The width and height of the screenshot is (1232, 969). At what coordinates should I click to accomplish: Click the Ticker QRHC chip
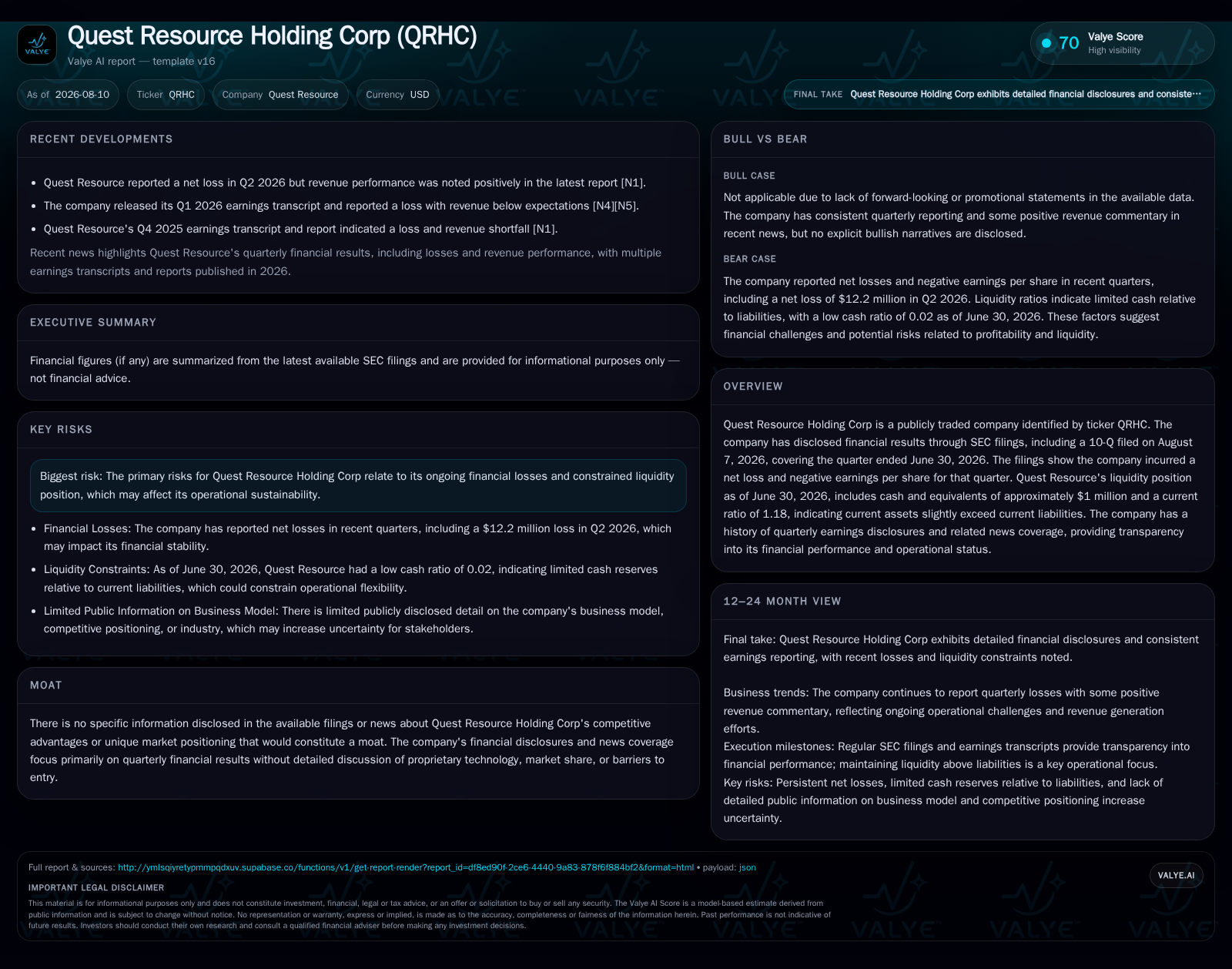pyautogui.click(x=166, y=95)
